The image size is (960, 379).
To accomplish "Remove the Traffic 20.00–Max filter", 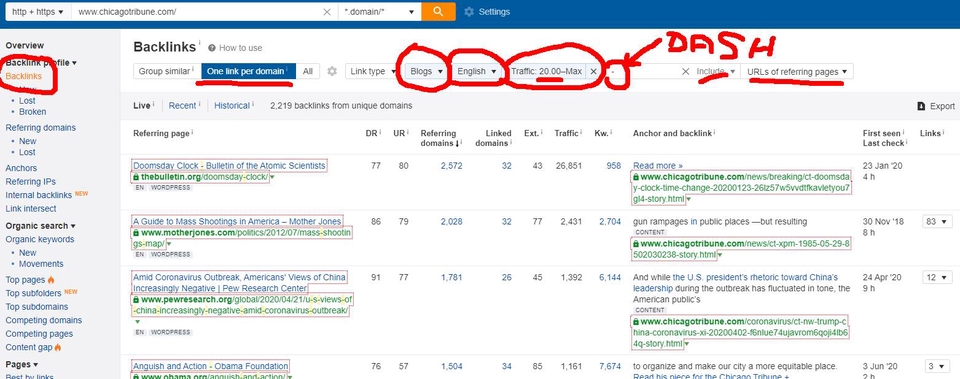I will click(x=593, y=72).
